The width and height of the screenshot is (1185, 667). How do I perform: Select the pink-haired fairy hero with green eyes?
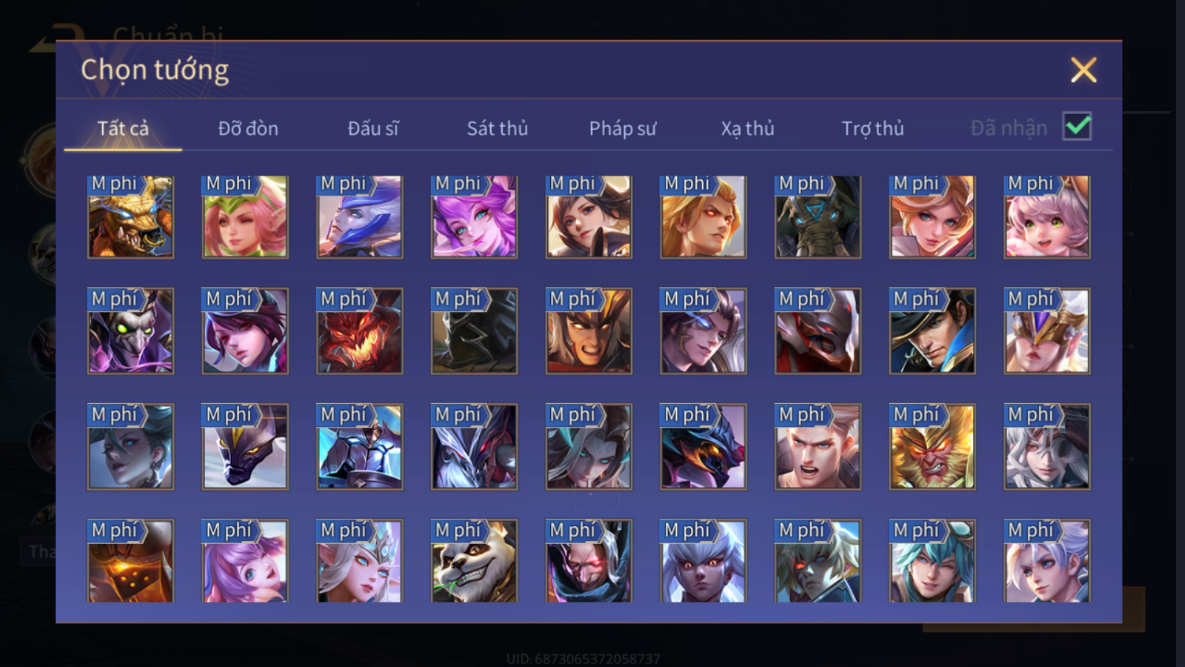click(1047, 217)
